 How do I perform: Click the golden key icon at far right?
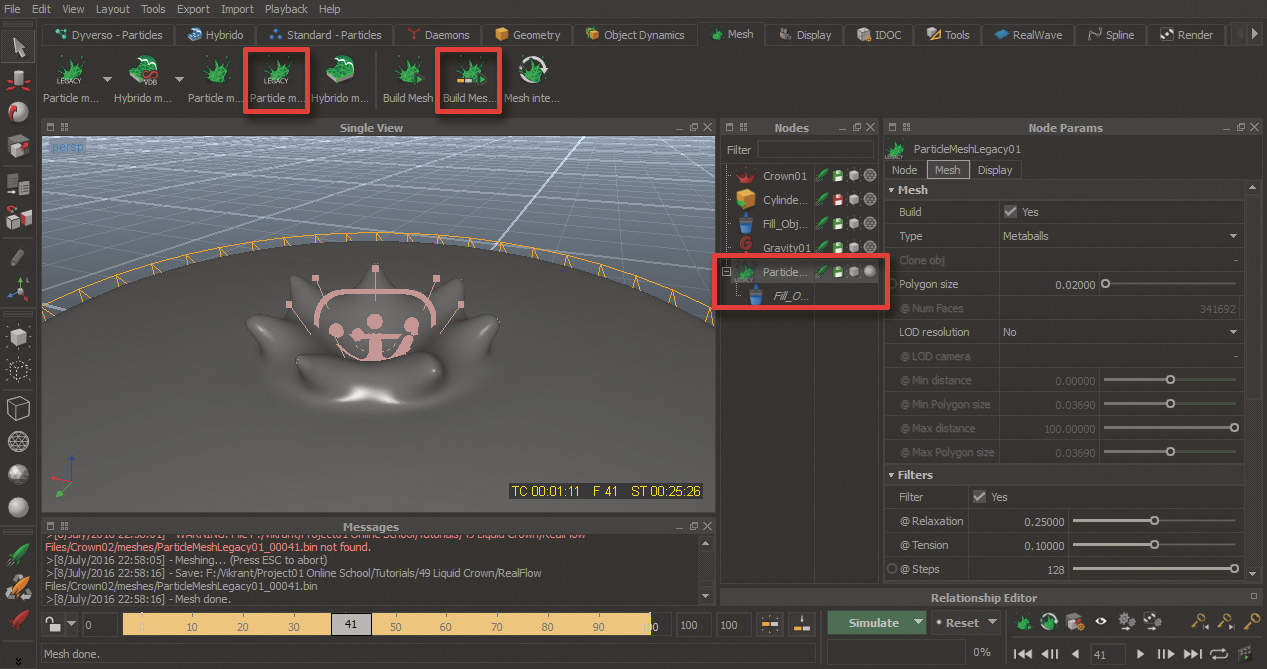click(1250, 622)
